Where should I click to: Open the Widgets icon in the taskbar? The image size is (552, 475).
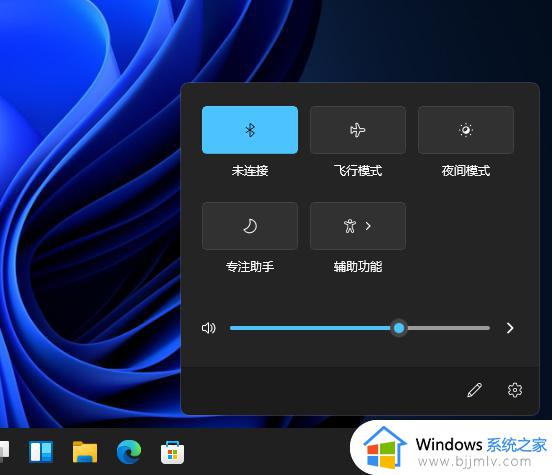click(x=41, y=452)
